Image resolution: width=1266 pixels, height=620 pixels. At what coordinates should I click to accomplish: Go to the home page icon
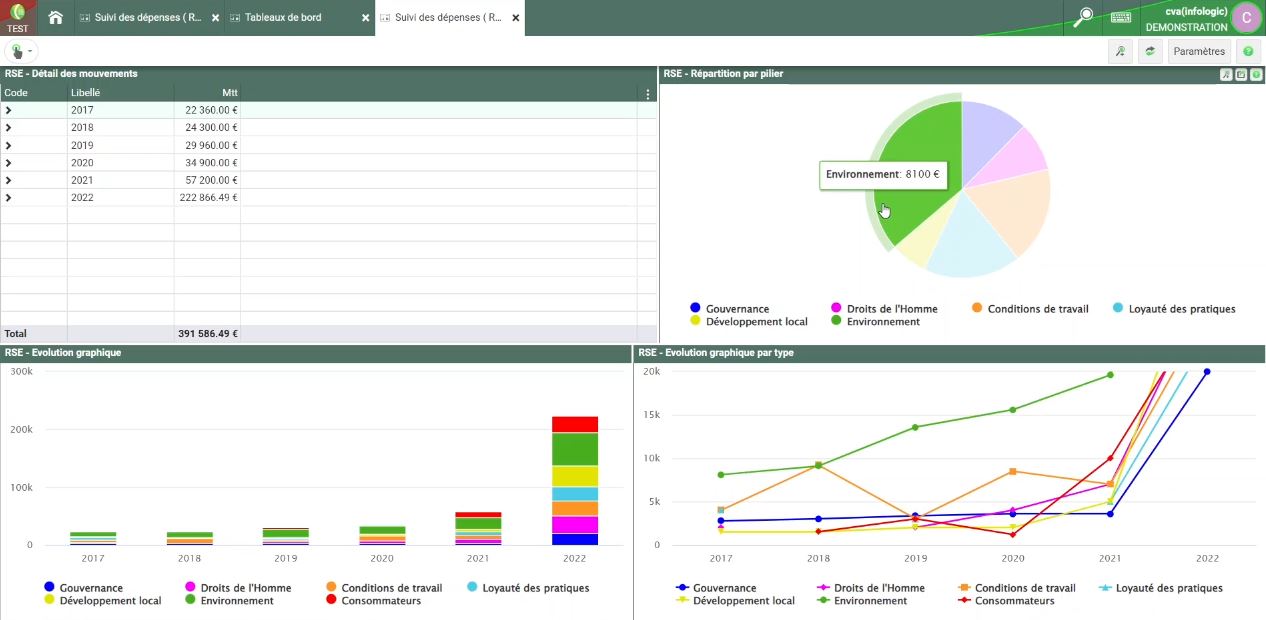[x=55, y=18]
